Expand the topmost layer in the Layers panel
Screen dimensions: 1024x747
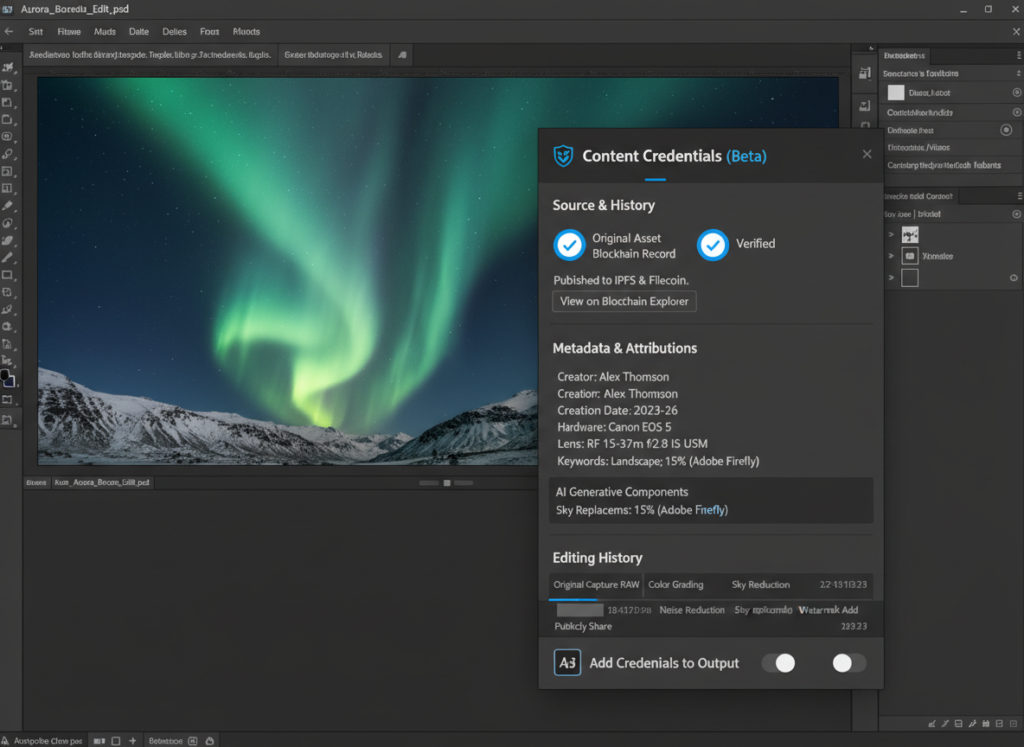tap(891, 234)
